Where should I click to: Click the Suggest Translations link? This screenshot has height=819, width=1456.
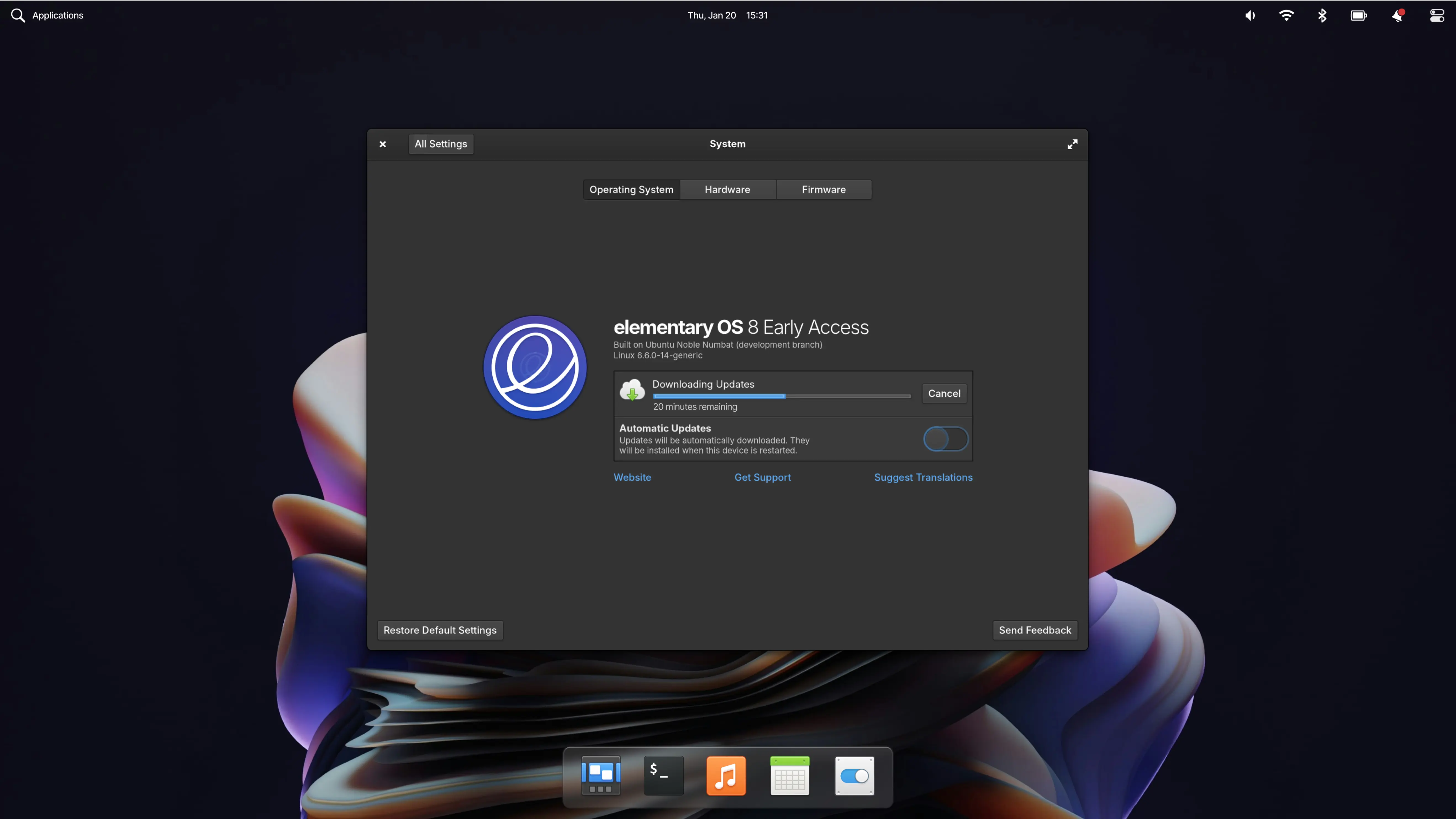click(923, 477)
